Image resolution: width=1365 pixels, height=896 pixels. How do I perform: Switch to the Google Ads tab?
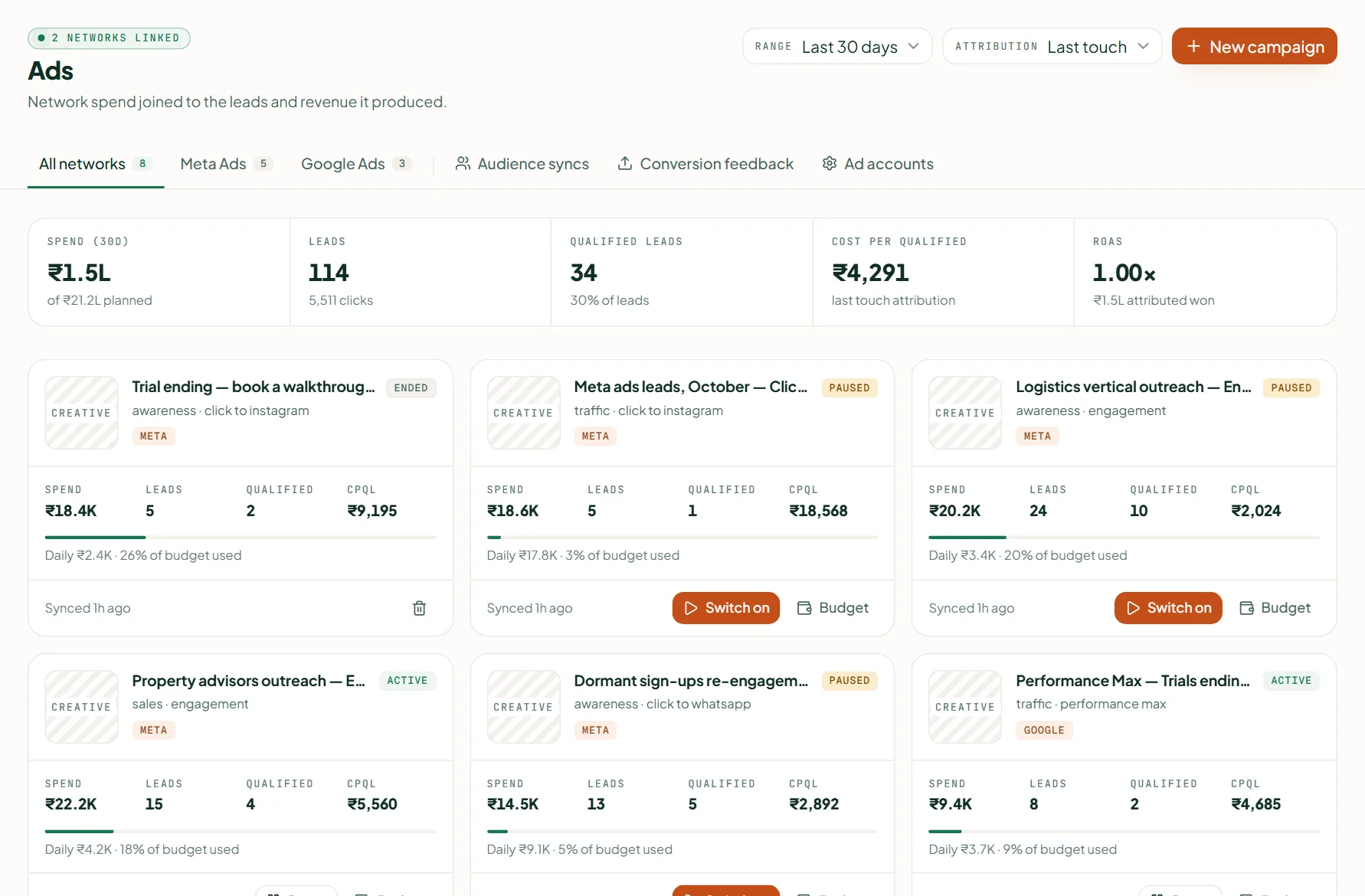(x=356, y=164)
